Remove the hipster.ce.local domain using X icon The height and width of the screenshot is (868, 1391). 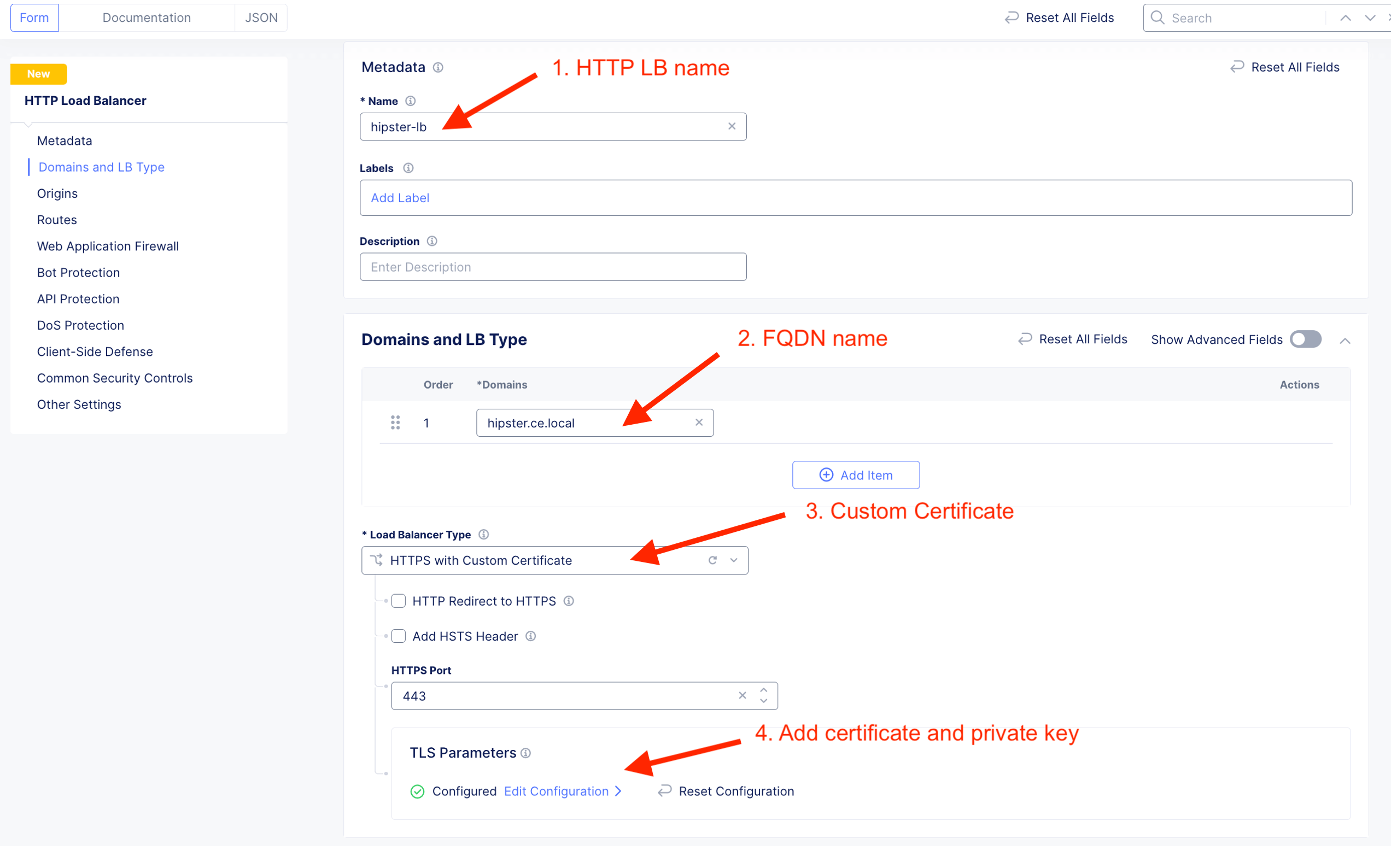699,423
